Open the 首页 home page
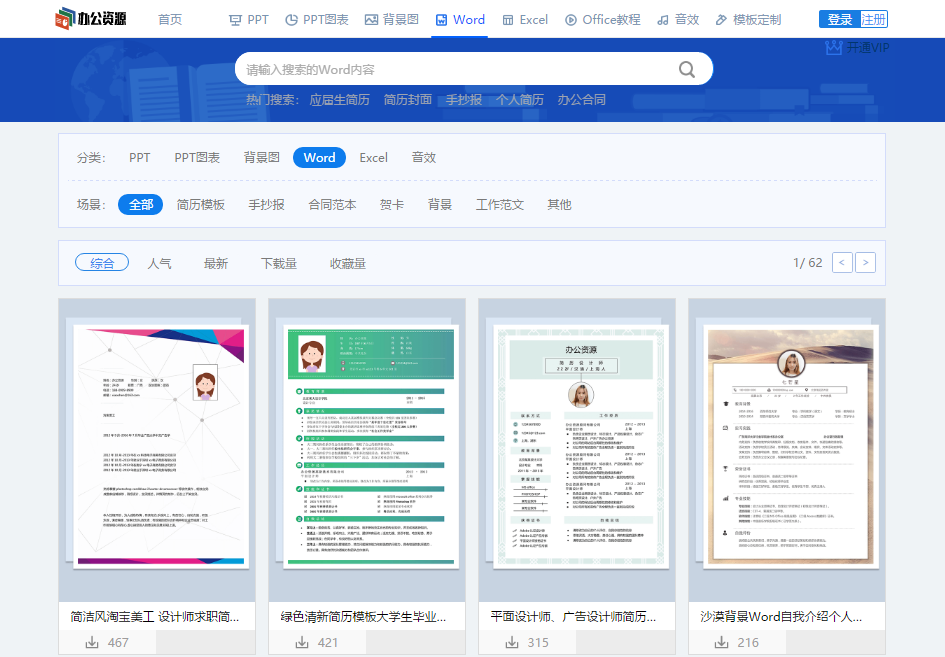The width and height of the screenshot is (945, 657). tap(170, 19)
